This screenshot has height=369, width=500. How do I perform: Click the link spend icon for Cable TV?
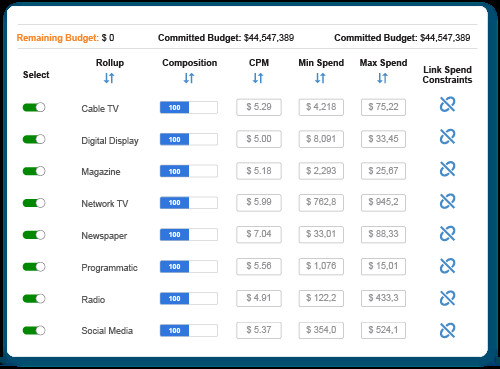click(x=447, y=105)
